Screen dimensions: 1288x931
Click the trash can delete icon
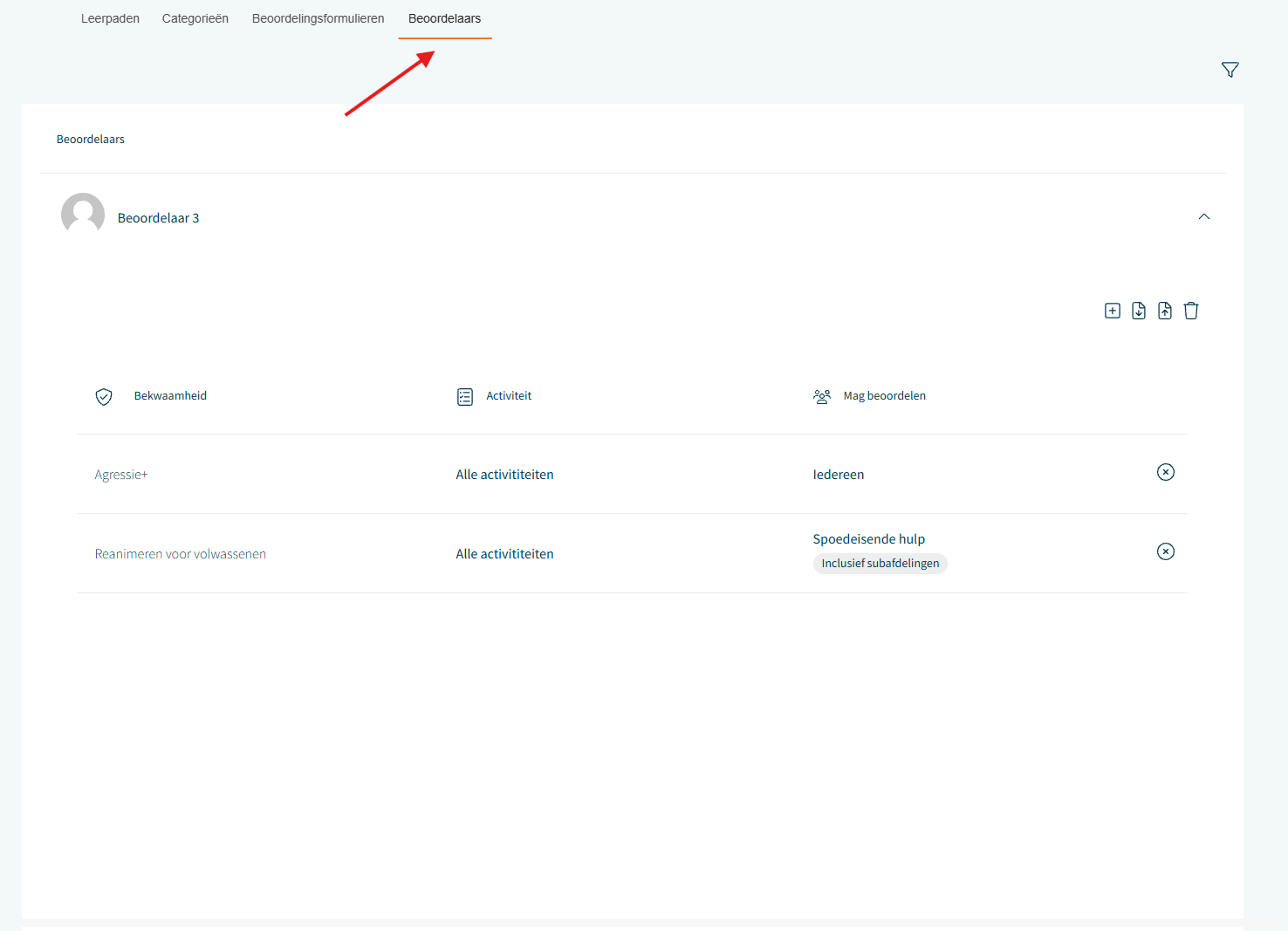coord(1190,311)
